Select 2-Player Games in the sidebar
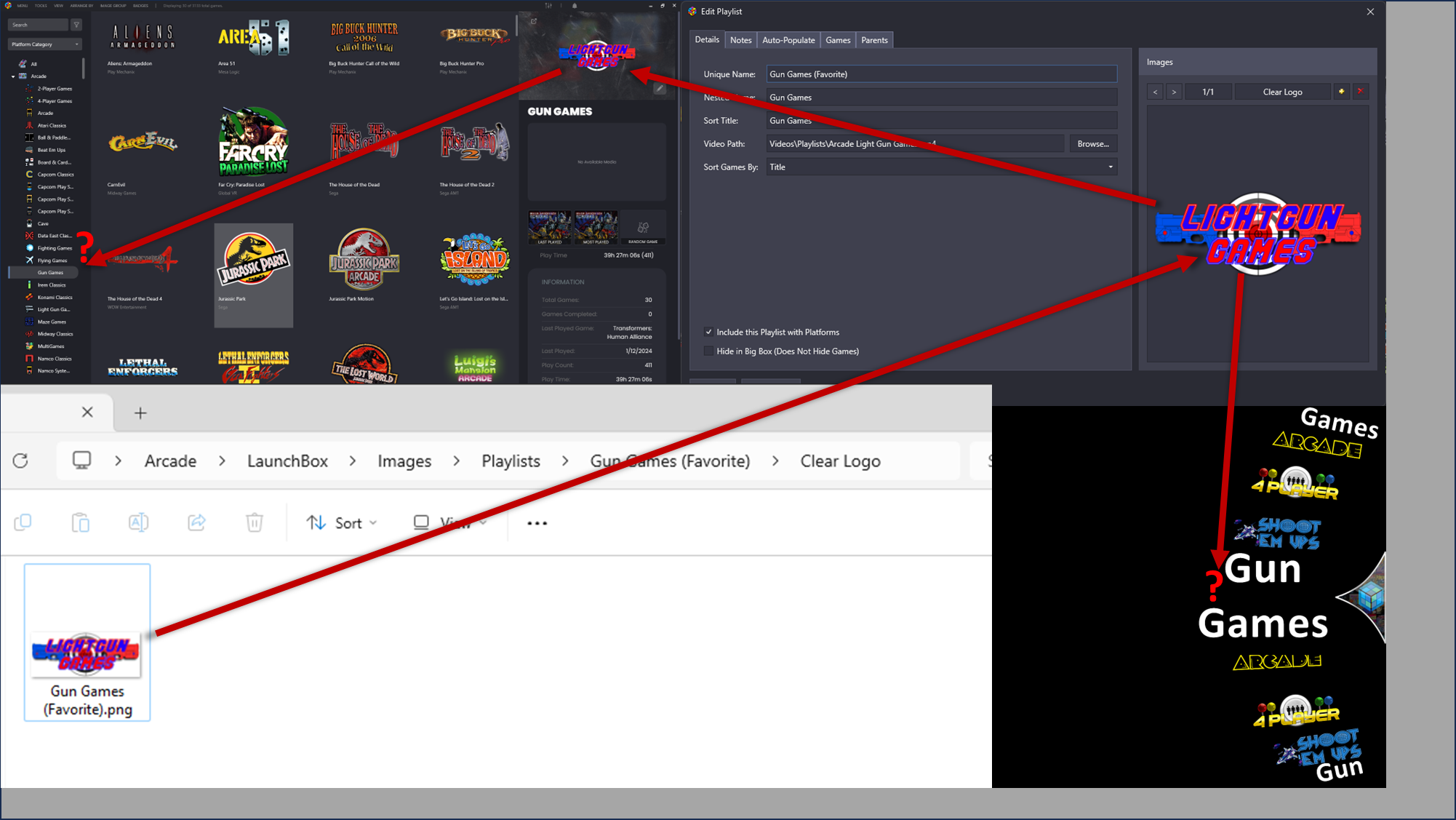The height and width of the screenshot is (820, 1456). (55, 89)
